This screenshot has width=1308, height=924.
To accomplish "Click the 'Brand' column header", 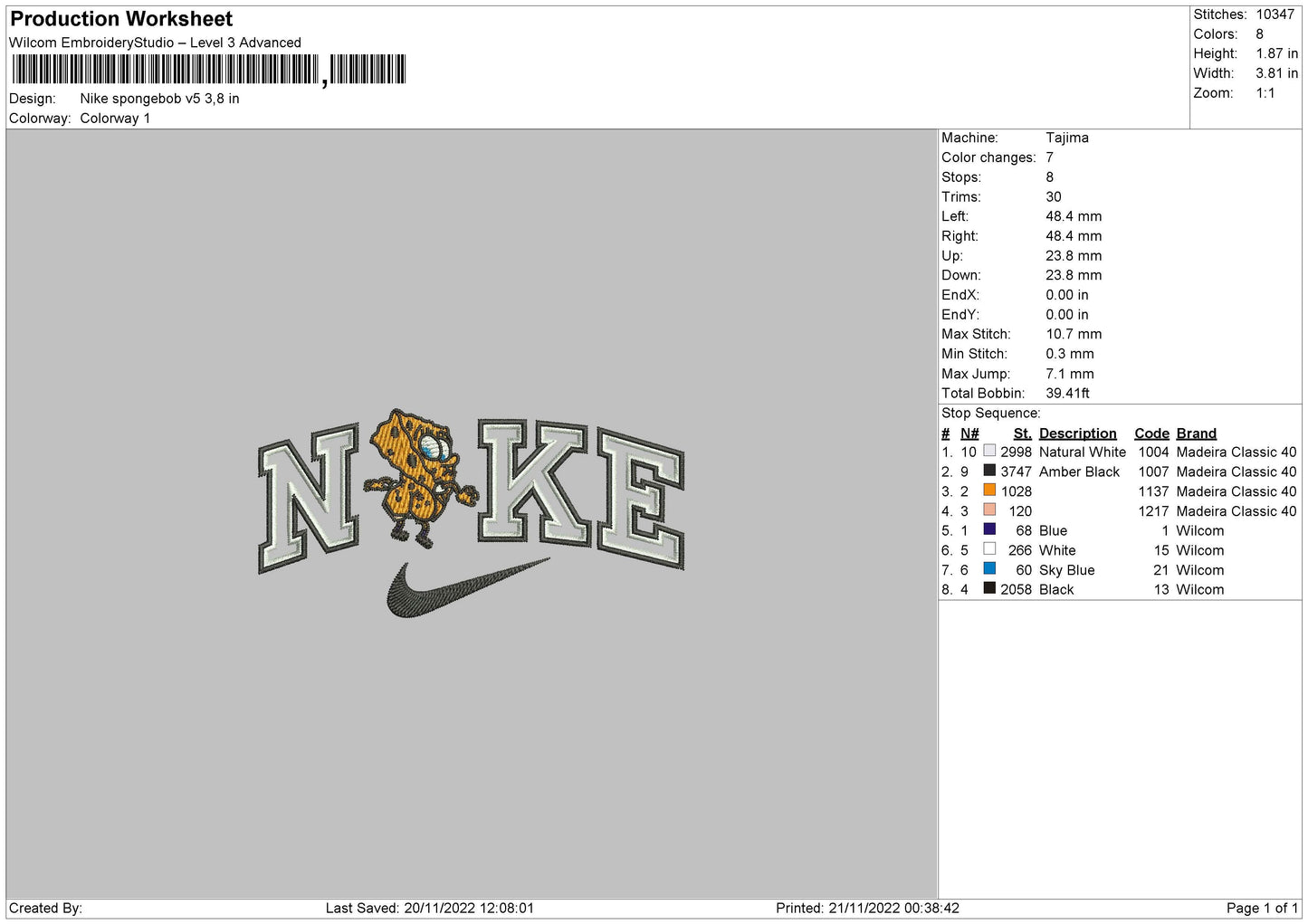I will click(x=1196, y=433).
